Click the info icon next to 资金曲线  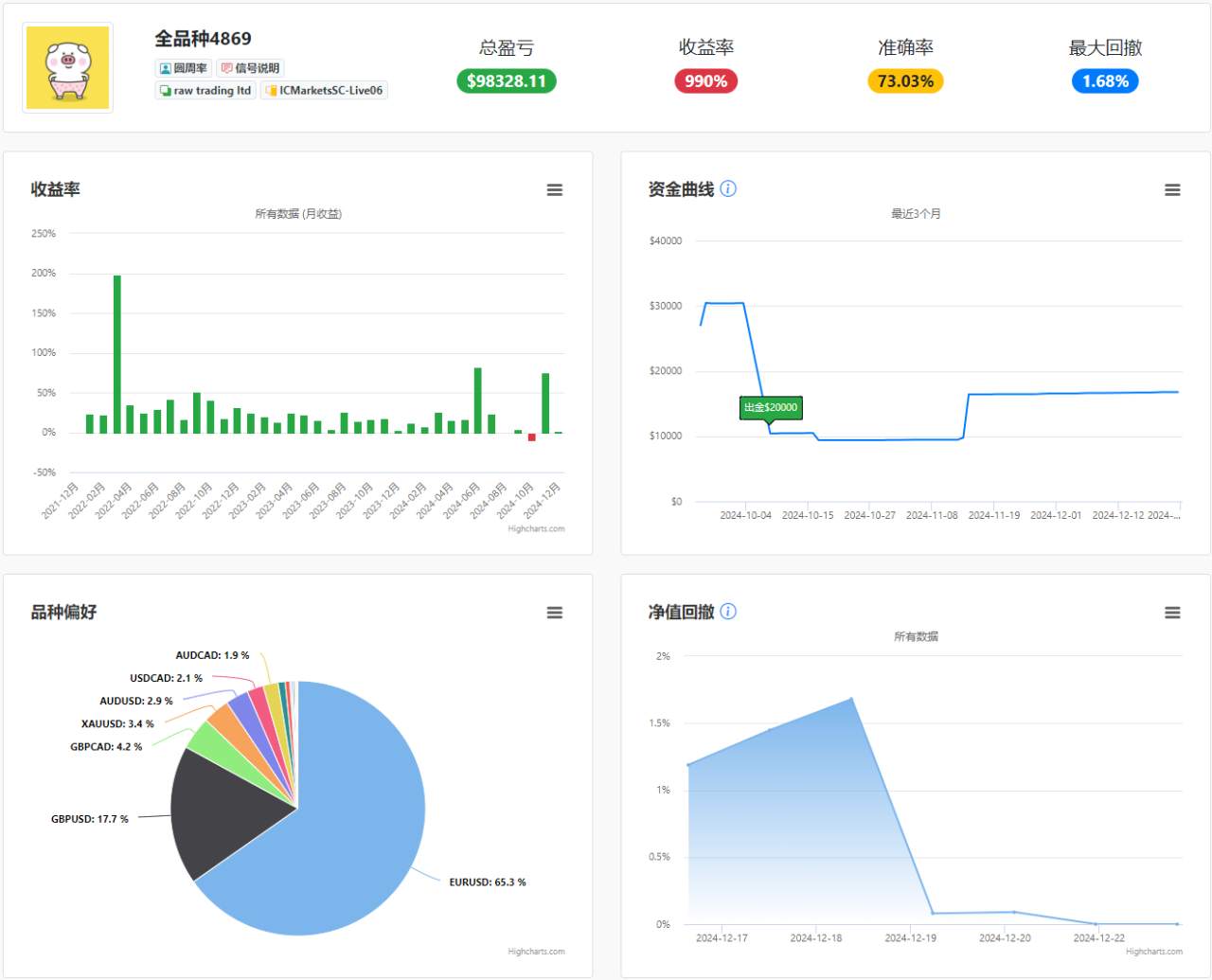click(x=728, y=188)
